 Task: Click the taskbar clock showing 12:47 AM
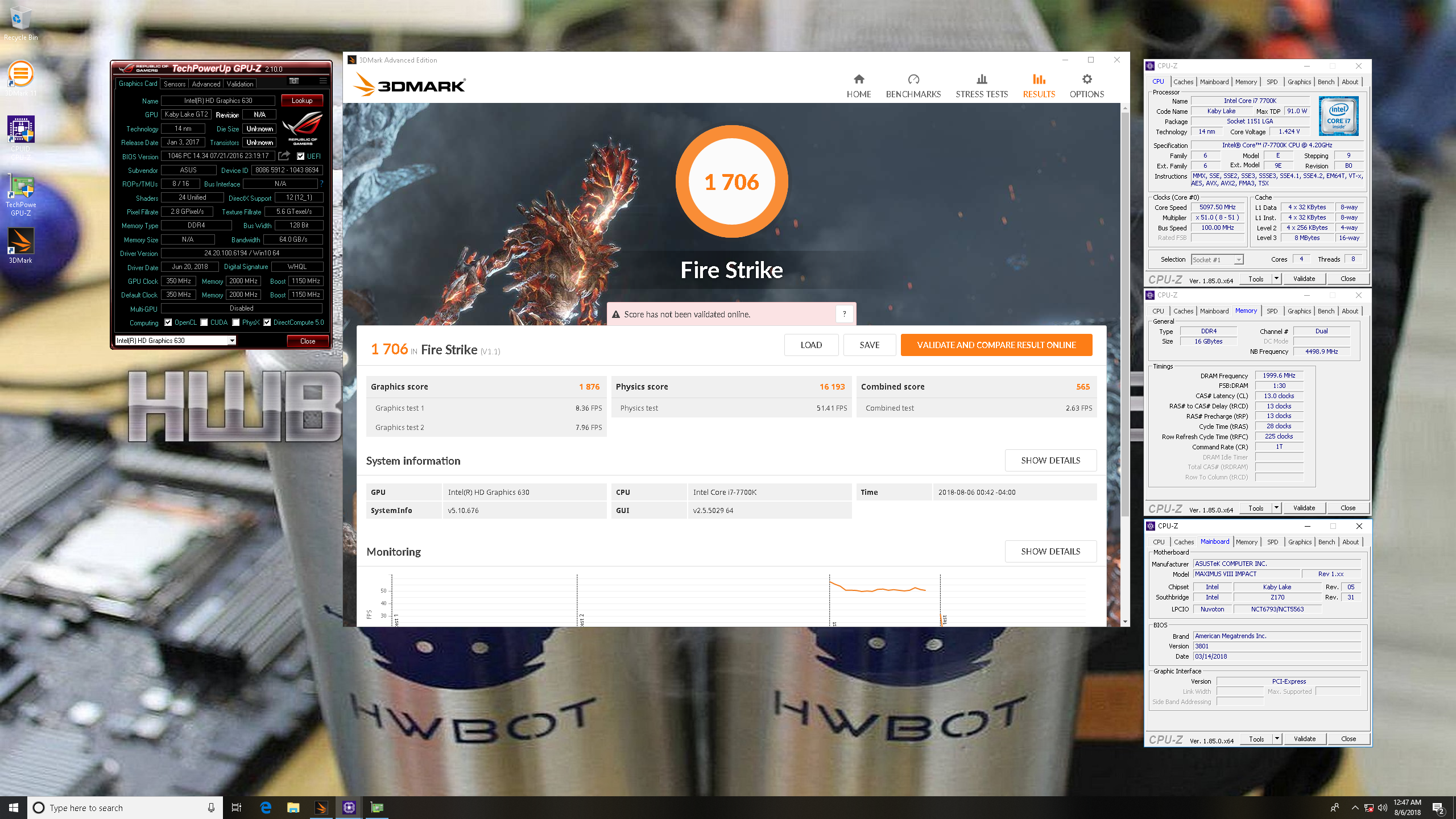pyautogui.click(x=1407, y=807)
